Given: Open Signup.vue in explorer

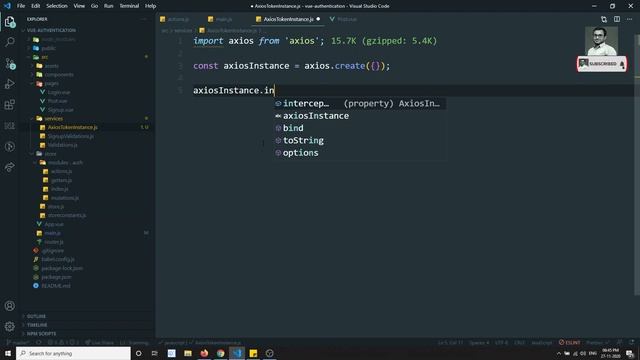Looking at the screenshot, I should coord(60,110).
